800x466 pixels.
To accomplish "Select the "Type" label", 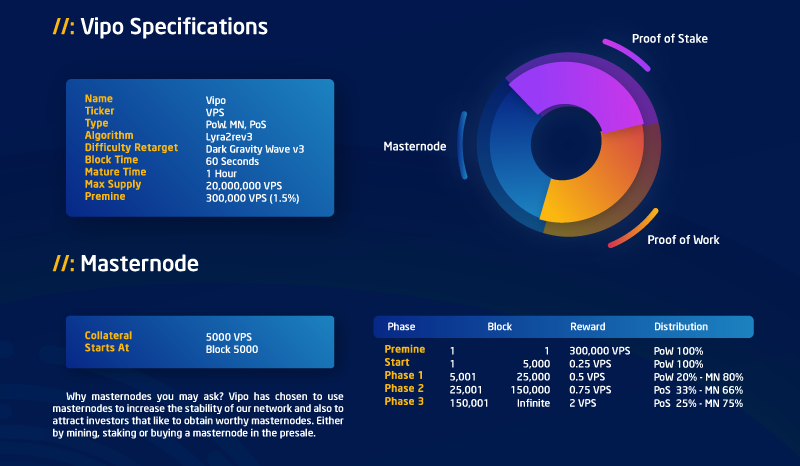I will pyautogui.click(x=96, y=124).
